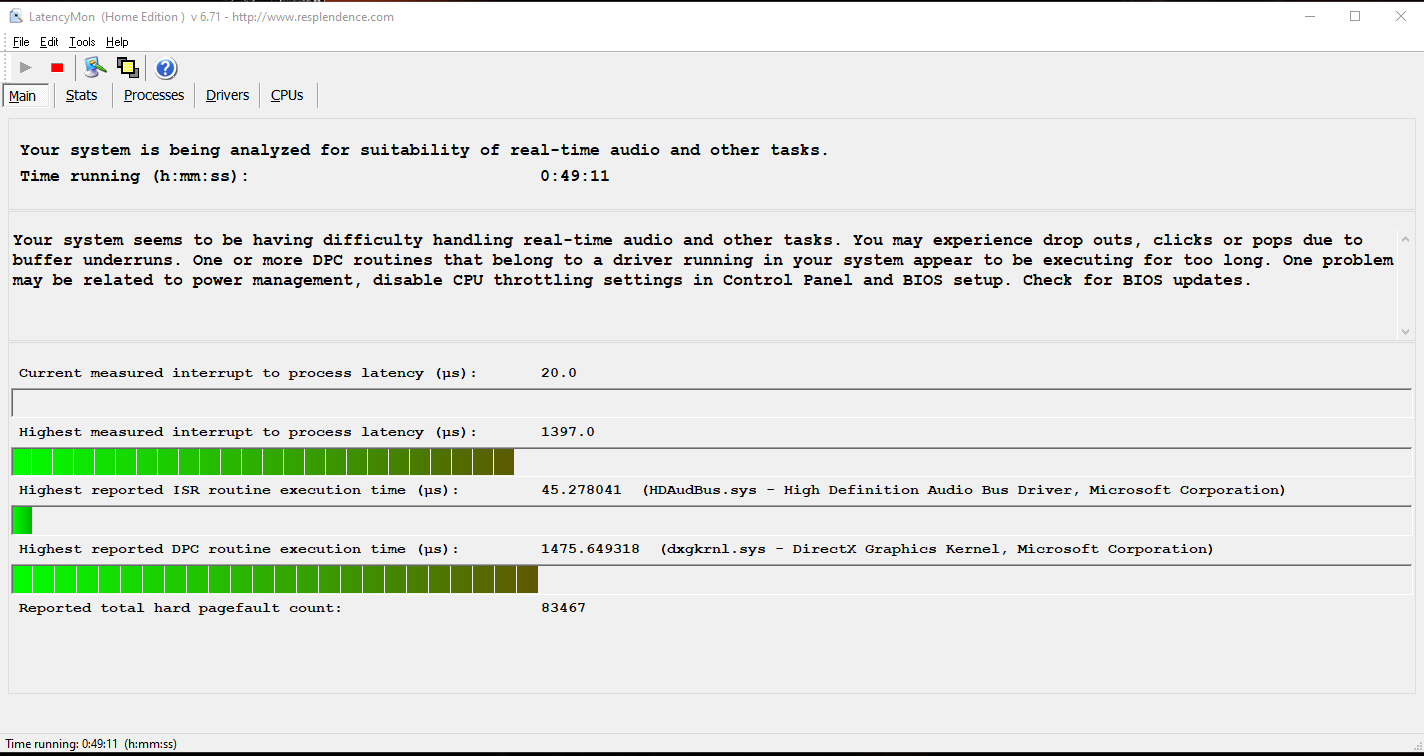Click the message box scroll up arrow
Image resolution: width=1424 pixels, height=756 pixels.
coord(1405,240)
